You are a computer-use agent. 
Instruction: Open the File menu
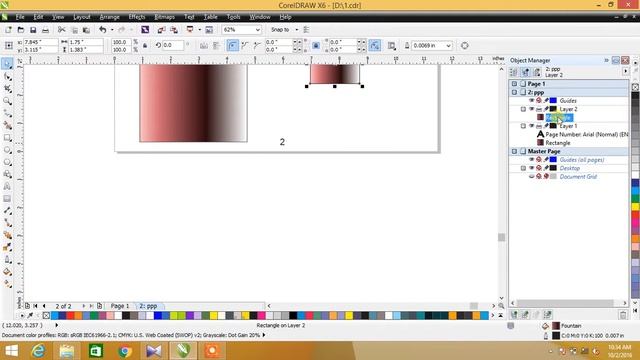(20, 17)
